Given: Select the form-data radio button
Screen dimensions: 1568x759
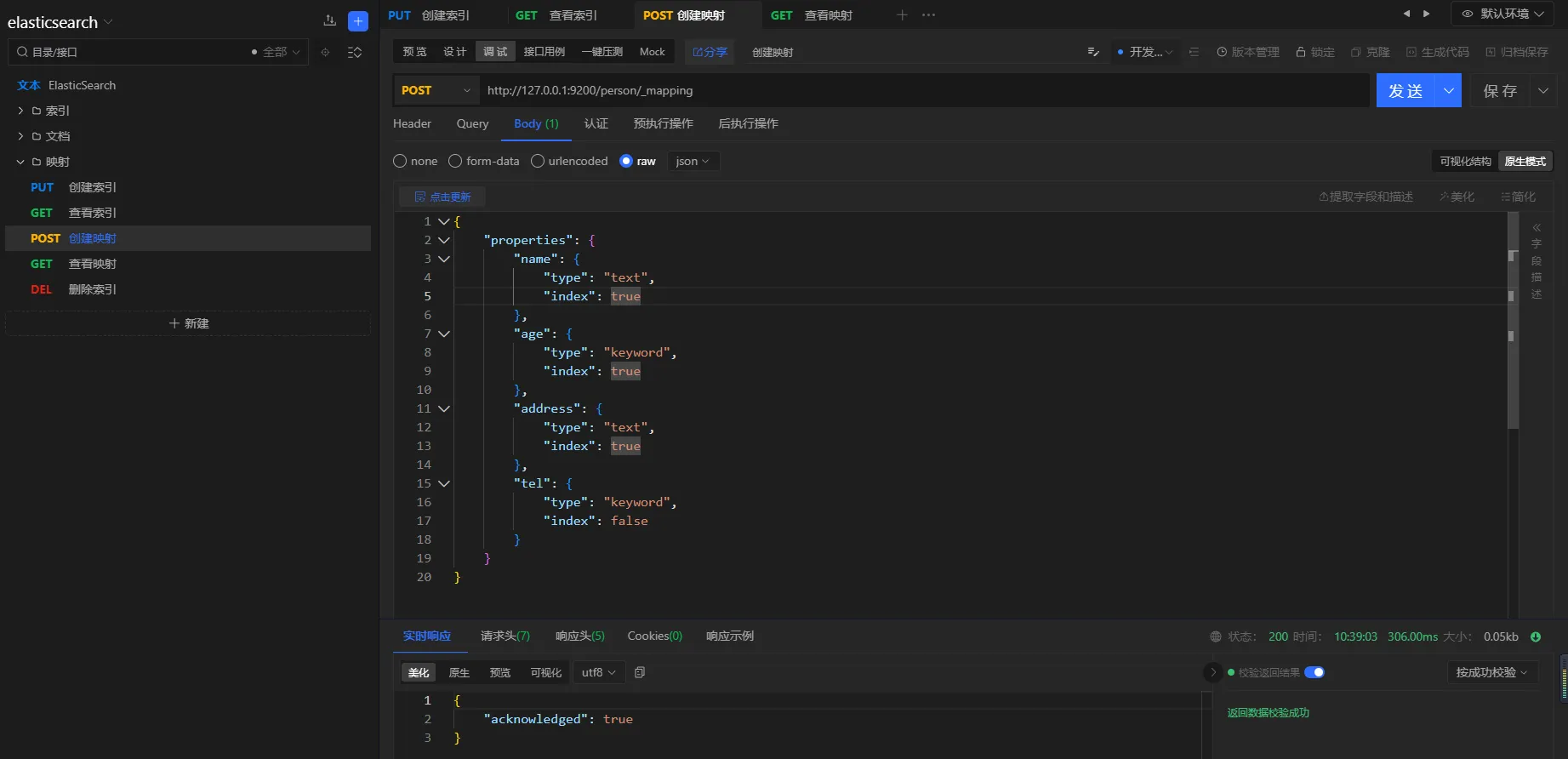Looking at the screenshot, I should pyautogui.click(x=455, y=161).
